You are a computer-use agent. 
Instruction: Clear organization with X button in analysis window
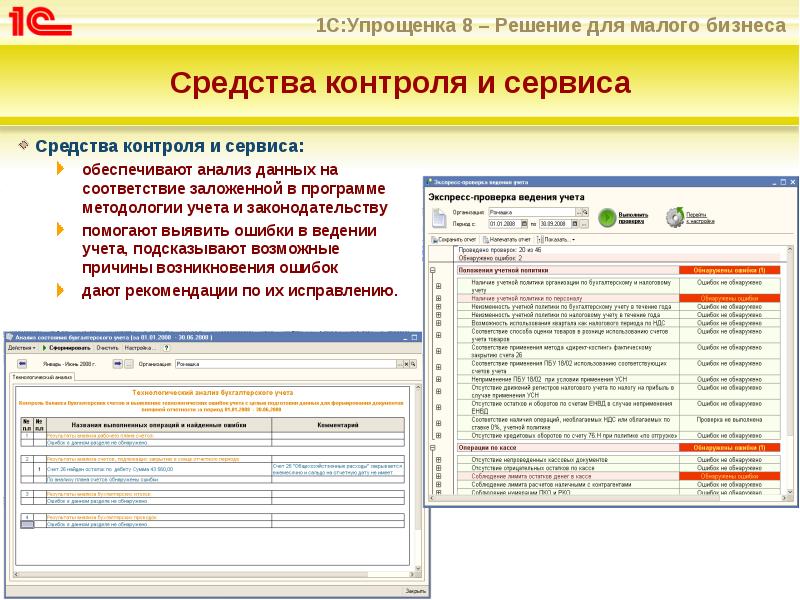[406, 364]
